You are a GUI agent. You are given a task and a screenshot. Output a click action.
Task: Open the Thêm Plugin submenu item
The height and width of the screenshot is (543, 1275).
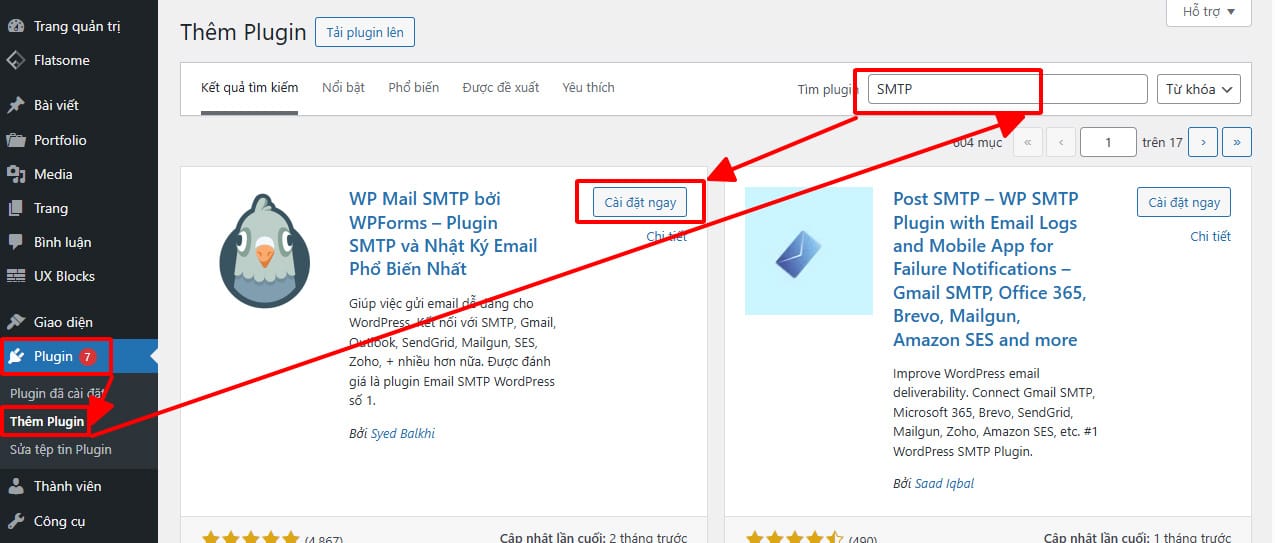[x=47, y=421]
